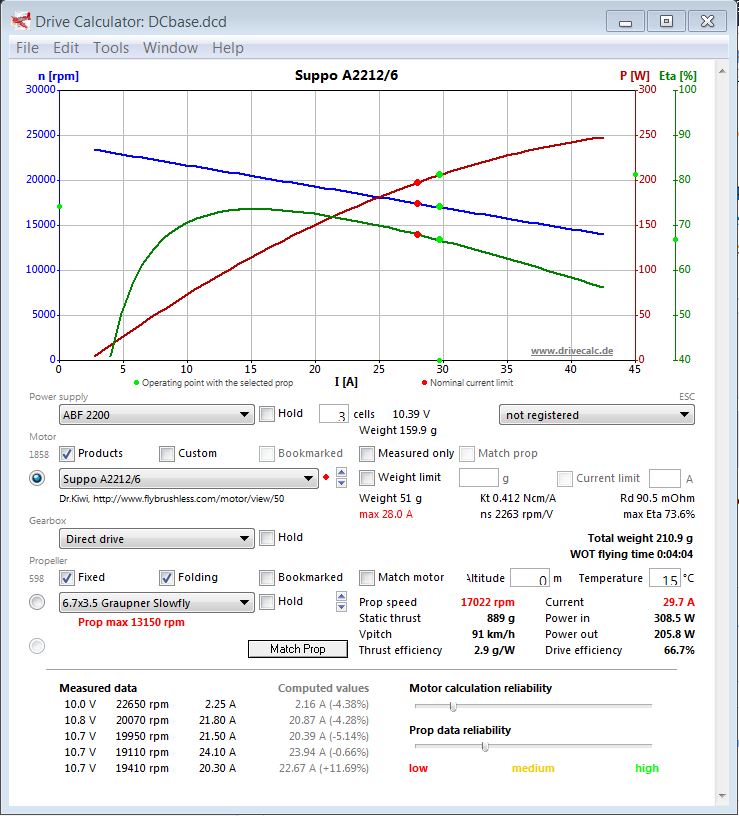Open the Tools menu
This screenshot has width=739, height=816.
point(111,48)
